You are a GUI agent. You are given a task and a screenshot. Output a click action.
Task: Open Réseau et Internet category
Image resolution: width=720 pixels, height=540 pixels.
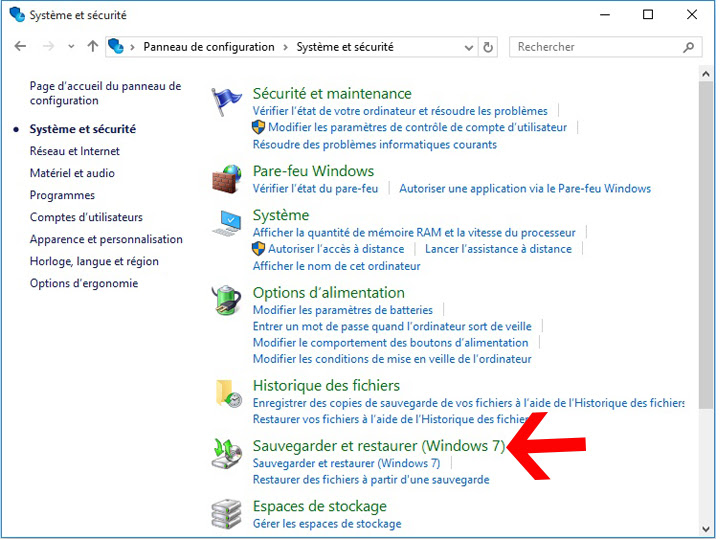tap(74, 151)
